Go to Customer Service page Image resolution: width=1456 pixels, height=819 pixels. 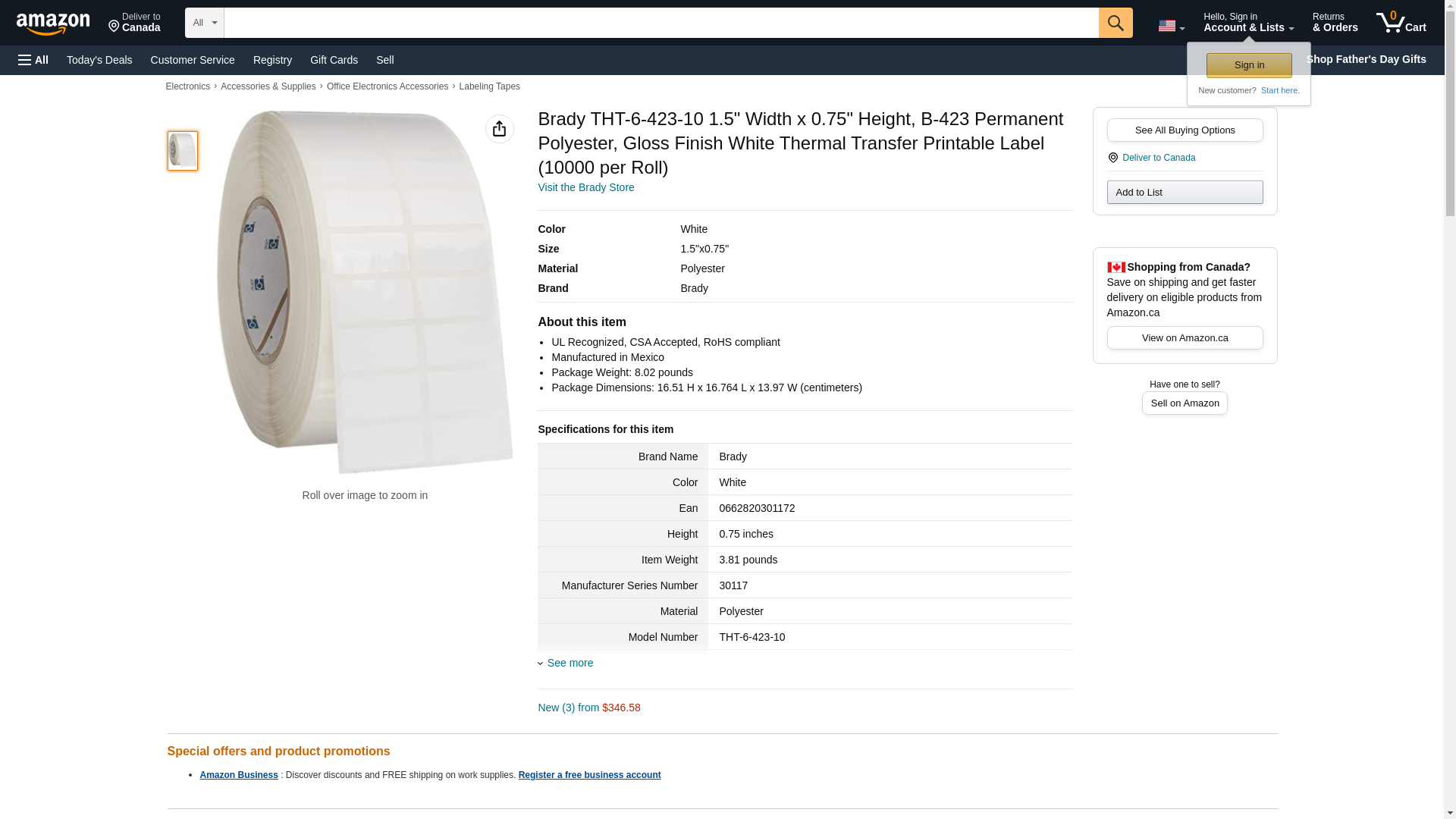point(193,60)
